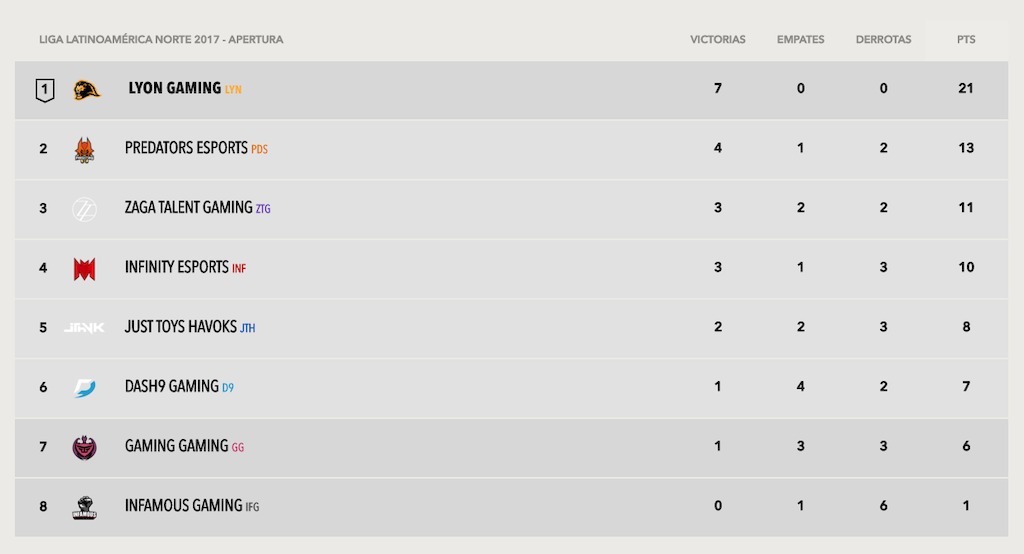Click the red Infinity Esports logo
1024x554 pixels.
click(x=84, y=269)
